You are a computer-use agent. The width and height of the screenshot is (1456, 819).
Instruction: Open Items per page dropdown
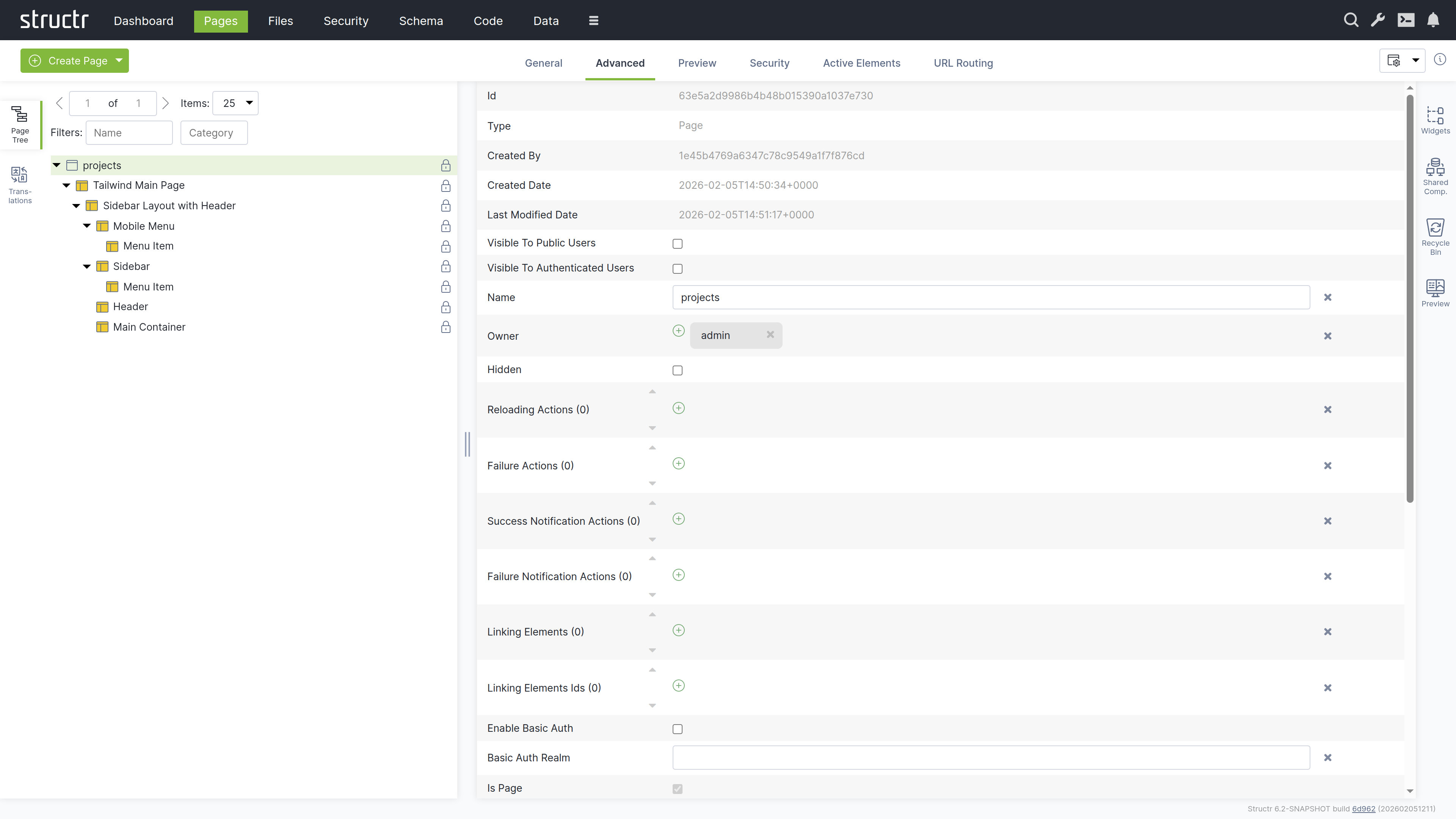point(235,103)
